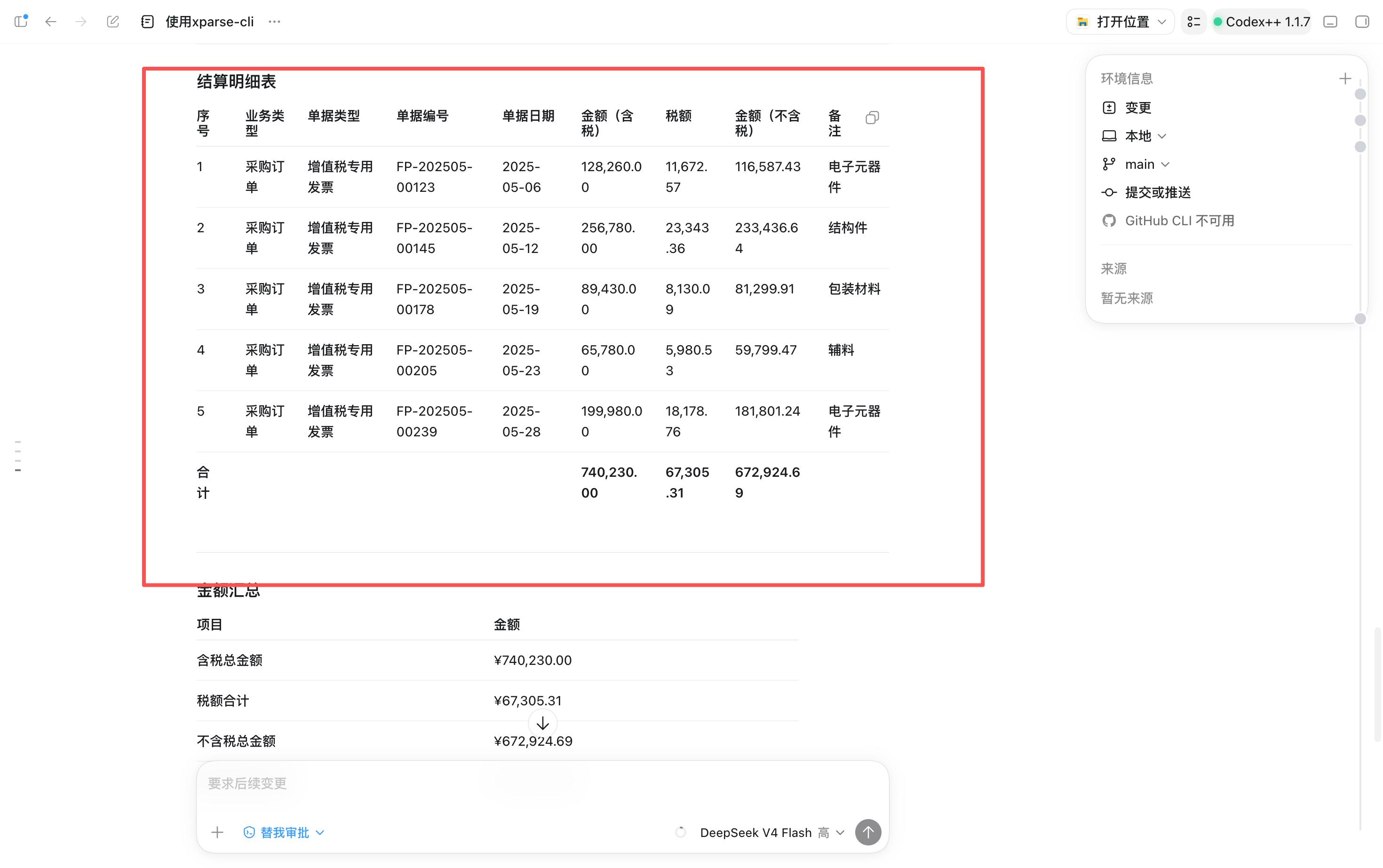Screen dimensions: 1383x868
Task: Click the 2025-05-19 date cell
Action: coord(521,299)
